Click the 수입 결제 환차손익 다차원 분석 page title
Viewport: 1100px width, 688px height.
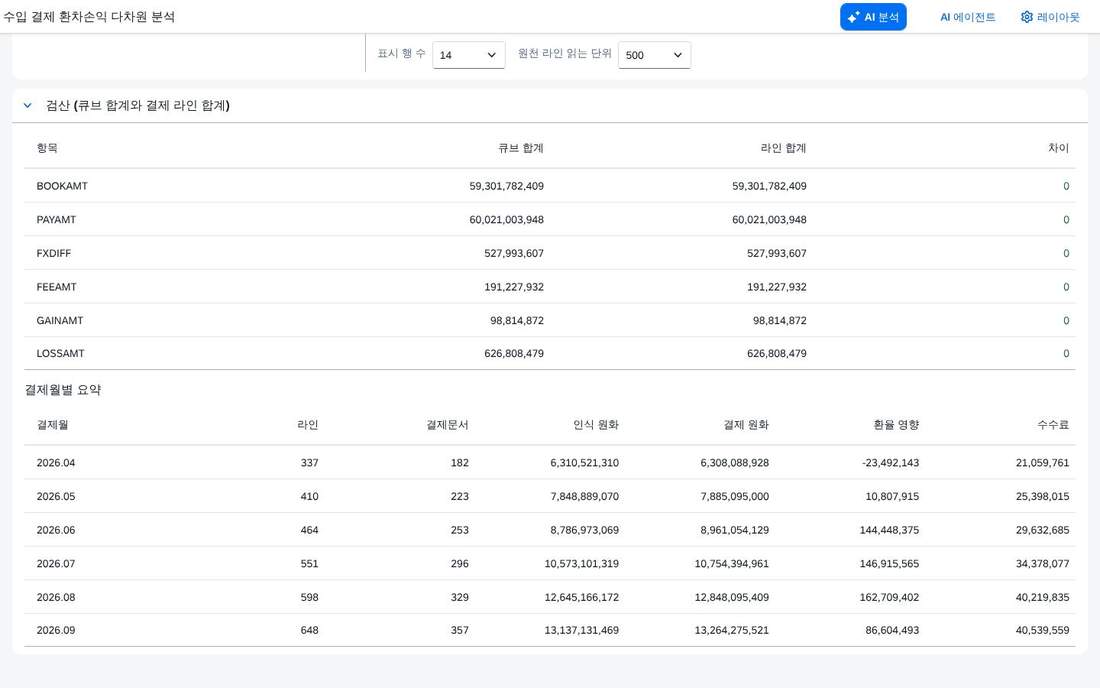point(89,17)
